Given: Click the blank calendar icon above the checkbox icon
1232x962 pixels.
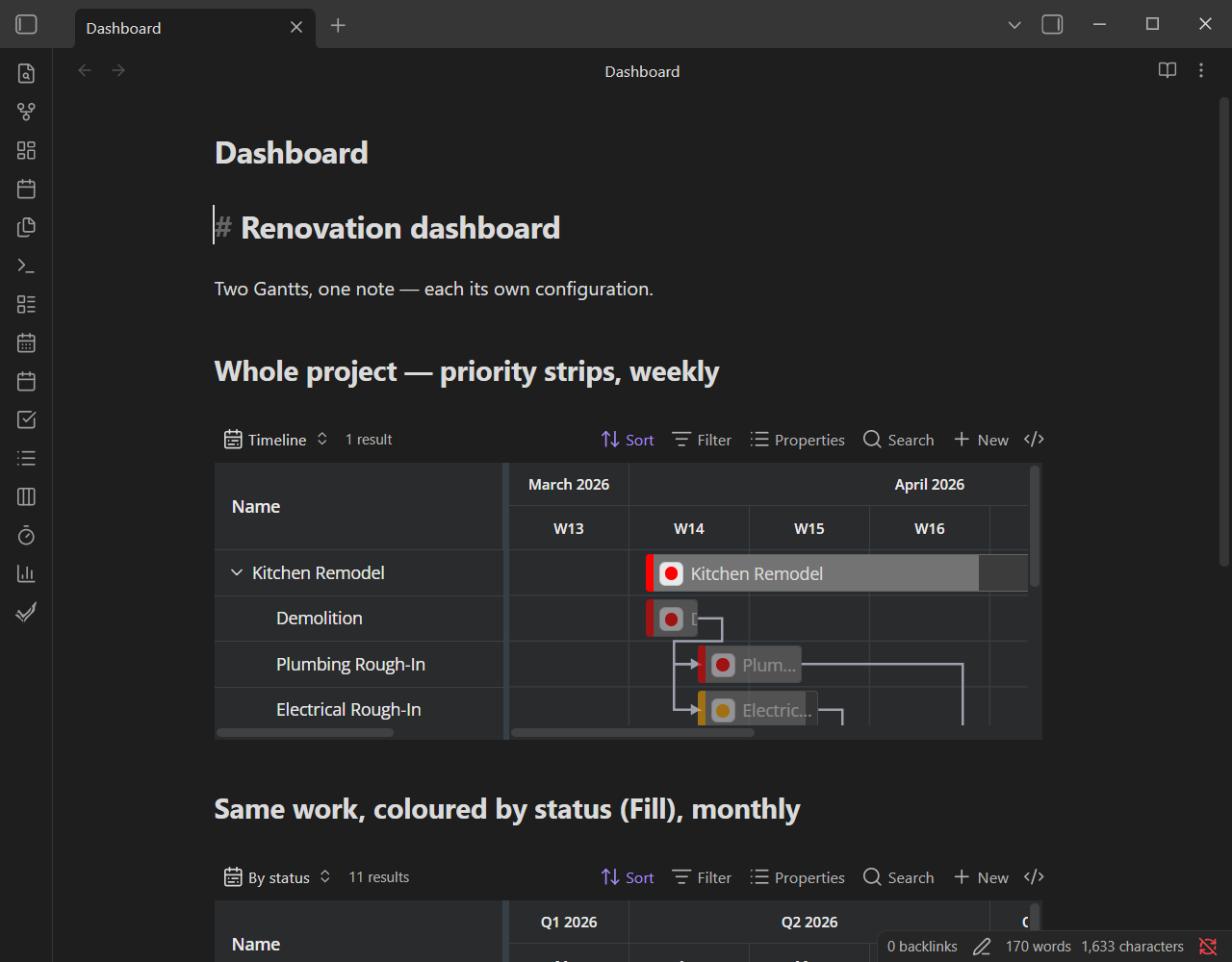Looking at the screenshot, I should [26, 381].
